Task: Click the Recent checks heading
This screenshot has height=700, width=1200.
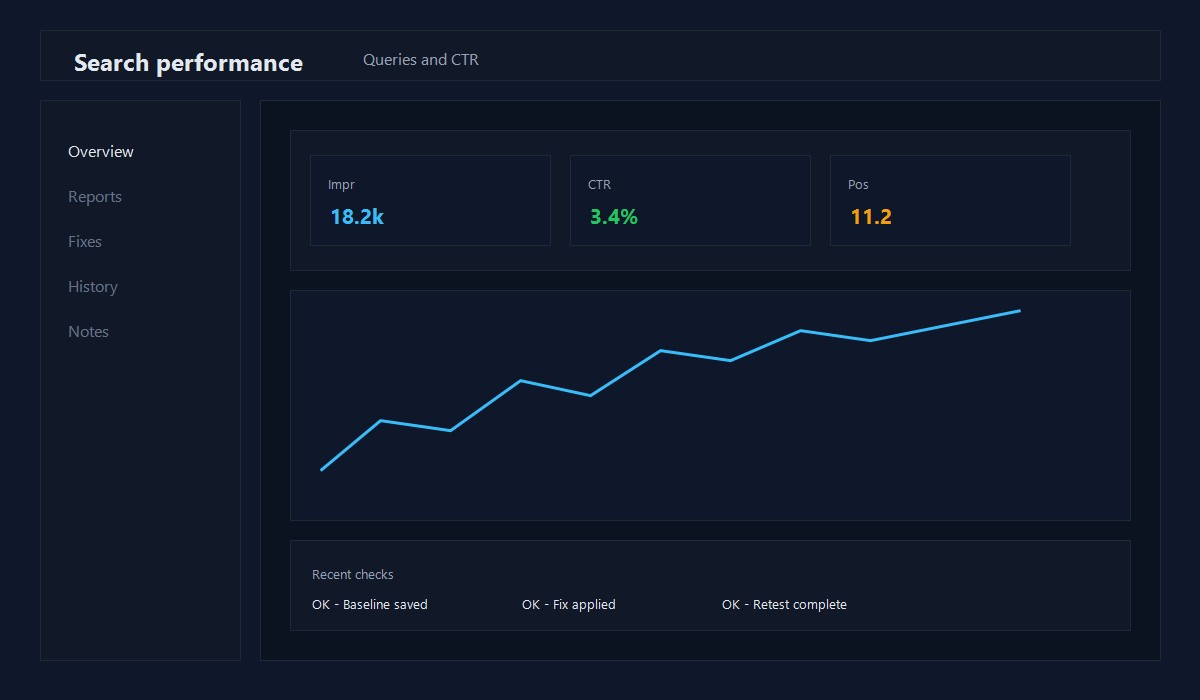Action: point(352,574)
